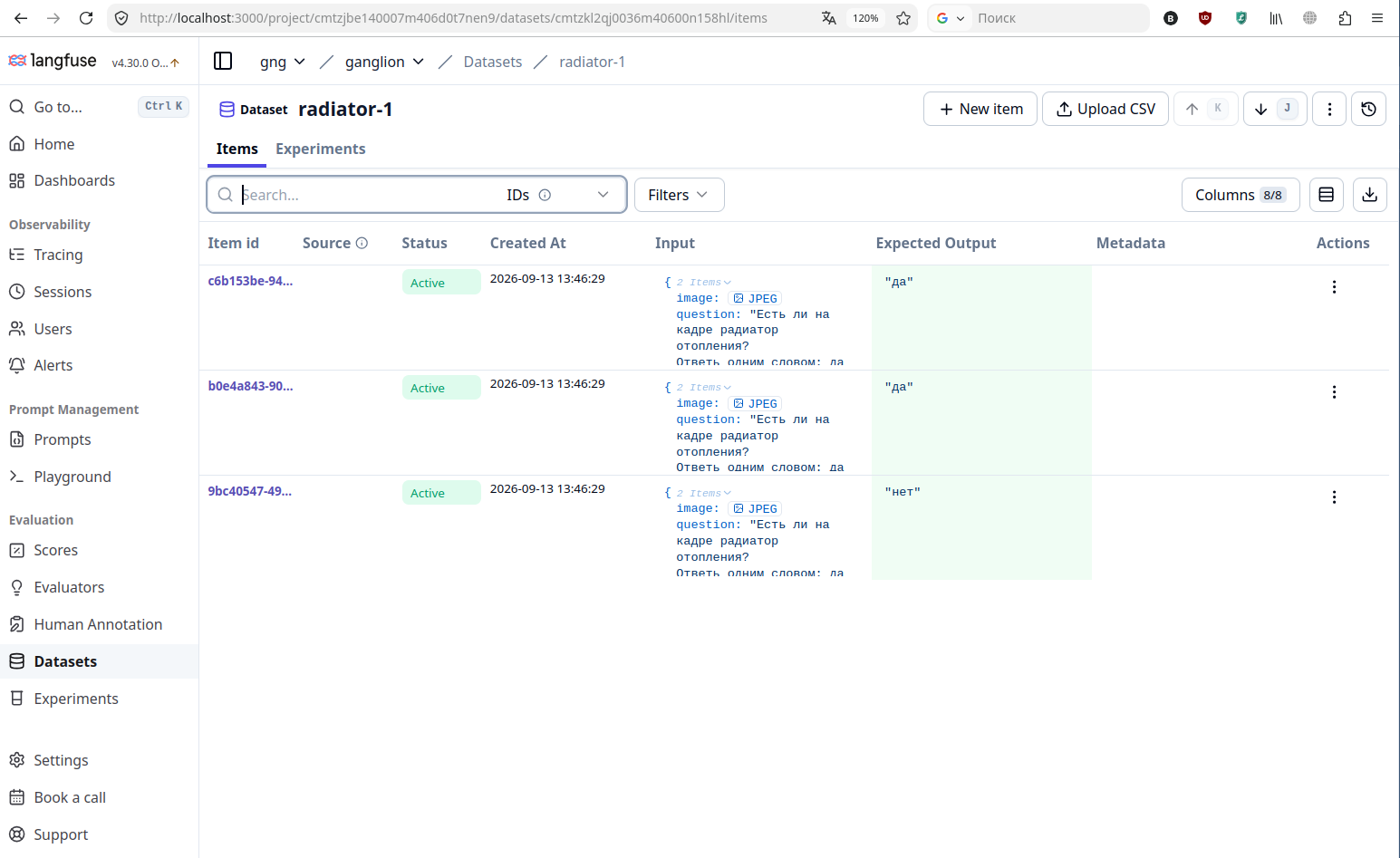Viewport: 1400px width, 858px height.
Task: Click the Active status of item 9bc40547-49
Action: tap(441, 493)
